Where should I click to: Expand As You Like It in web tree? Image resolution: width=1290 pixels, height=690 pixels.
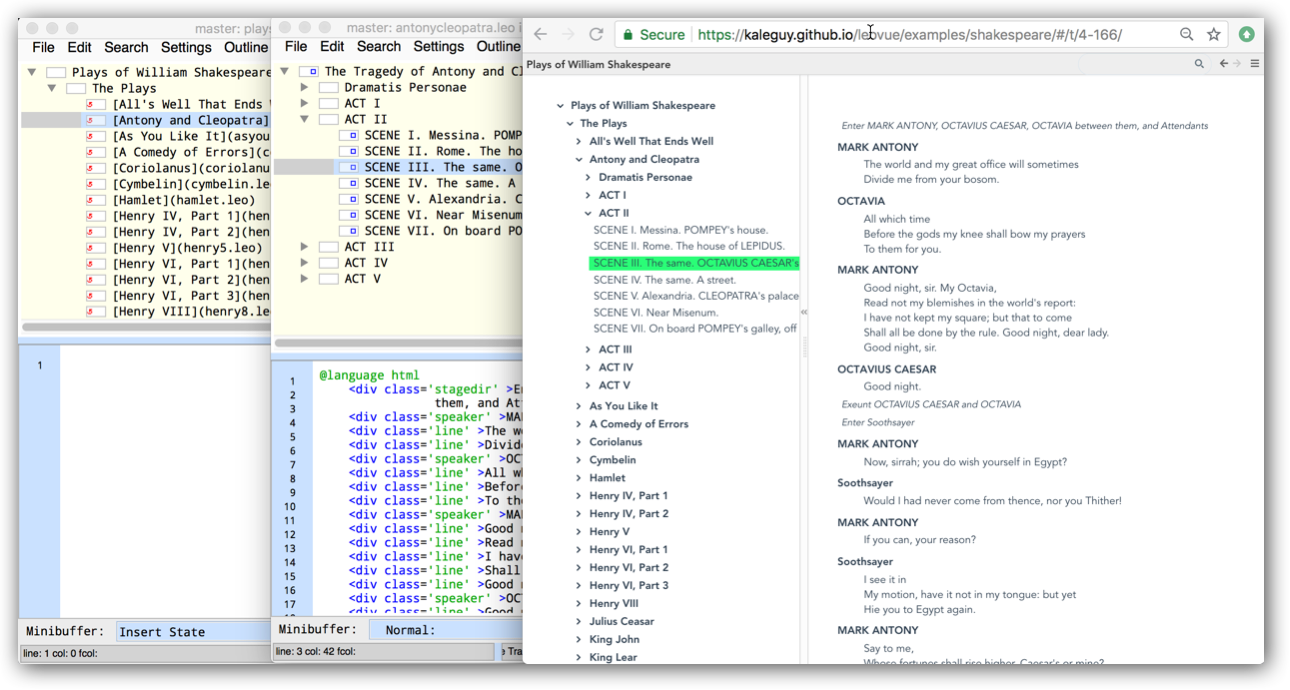click(x=579, y=406)
